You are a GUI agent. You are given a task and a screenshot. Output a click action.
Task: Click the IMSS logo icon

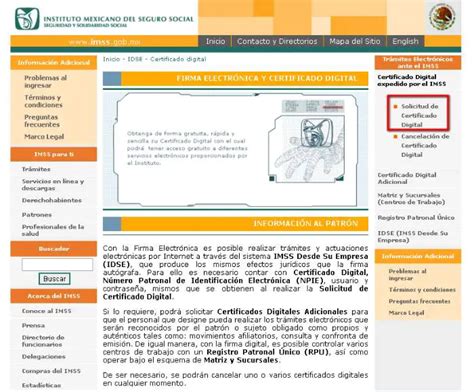(27, 19)
